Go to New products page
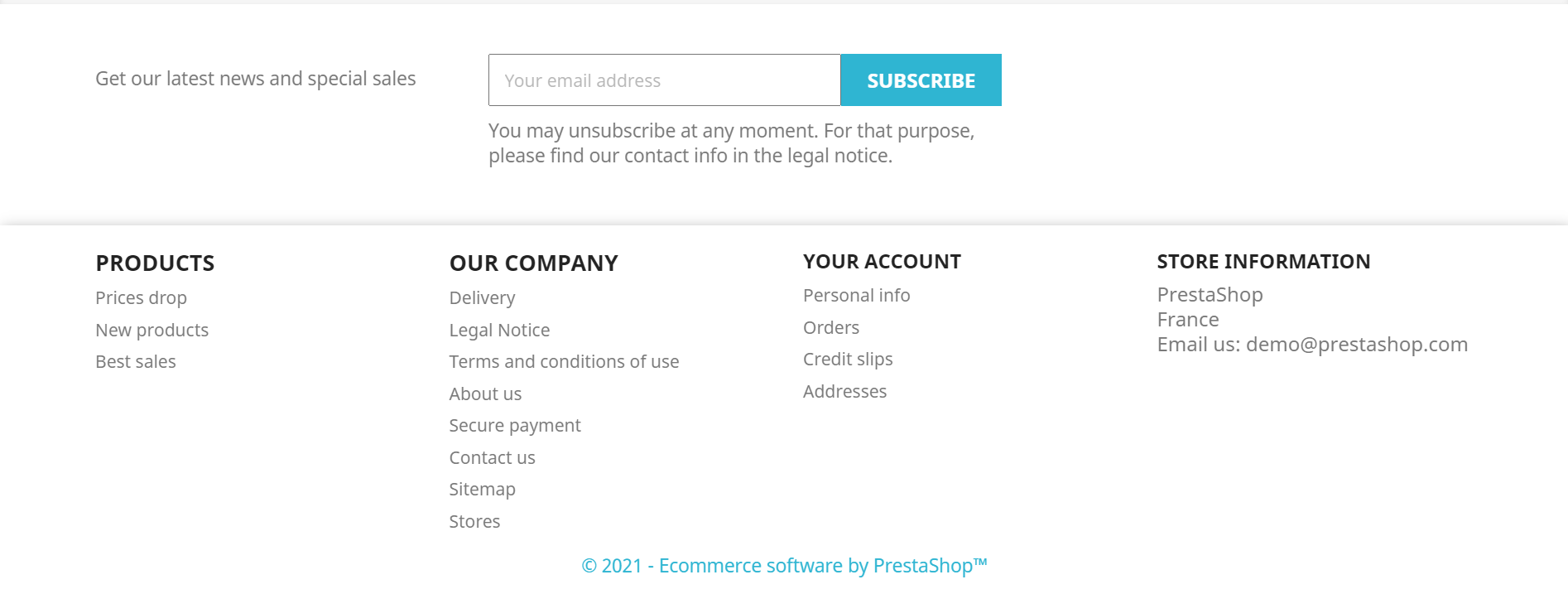Screen dimensions: 1568x594 click(x=152, y=331)
